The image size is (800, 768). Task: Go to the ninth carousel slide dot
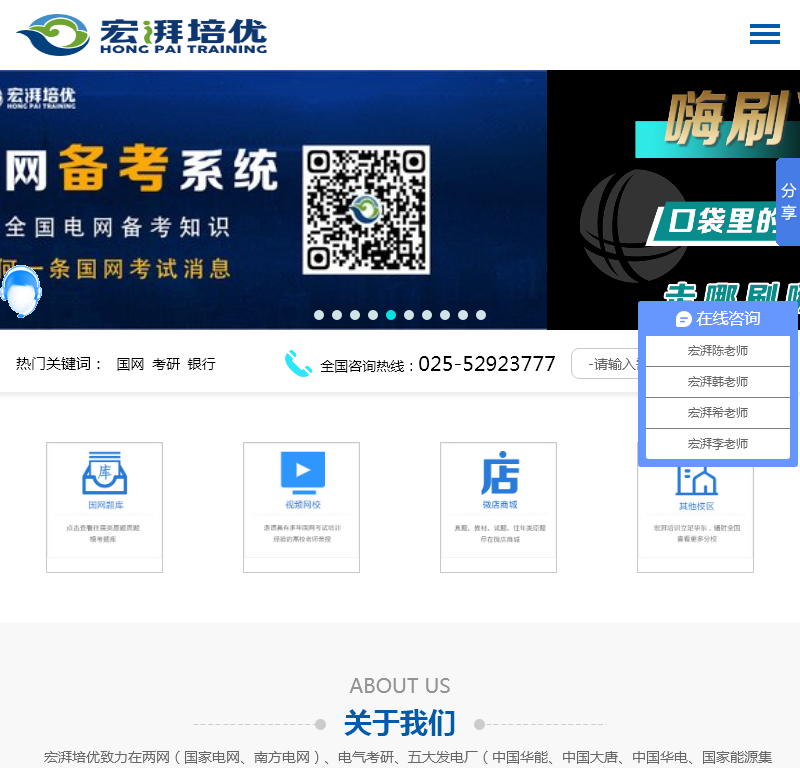tap(463, 315)
